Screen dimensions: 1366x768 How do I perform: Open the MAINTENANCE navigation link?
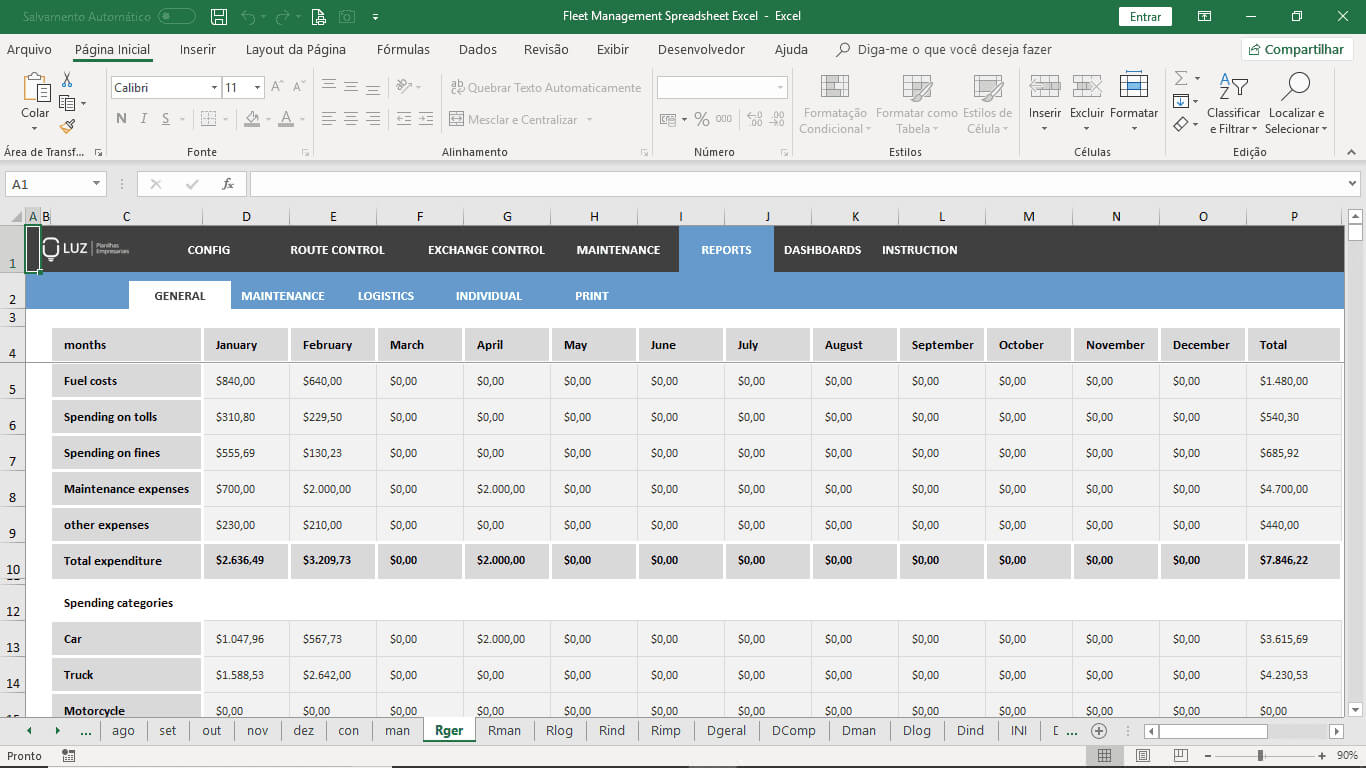(x=618, y=250)
